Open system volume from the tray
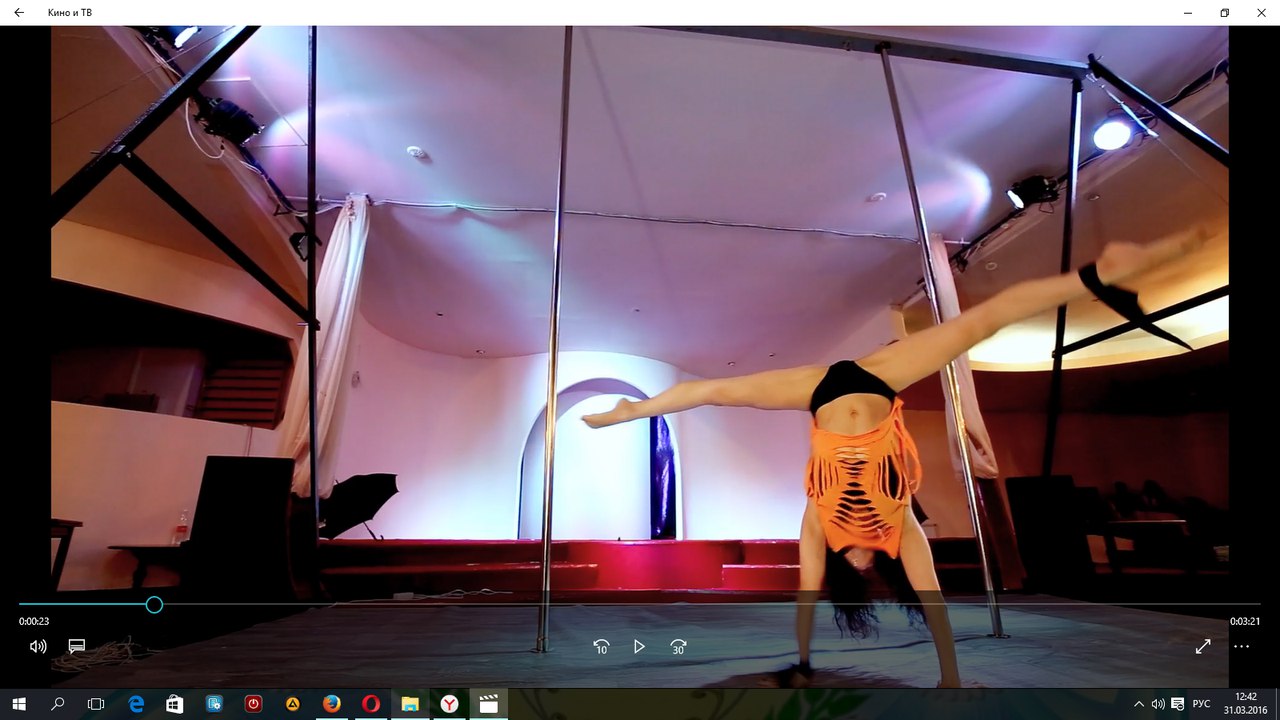Viewport: 1280px width, 720px height. (1158, 704)
